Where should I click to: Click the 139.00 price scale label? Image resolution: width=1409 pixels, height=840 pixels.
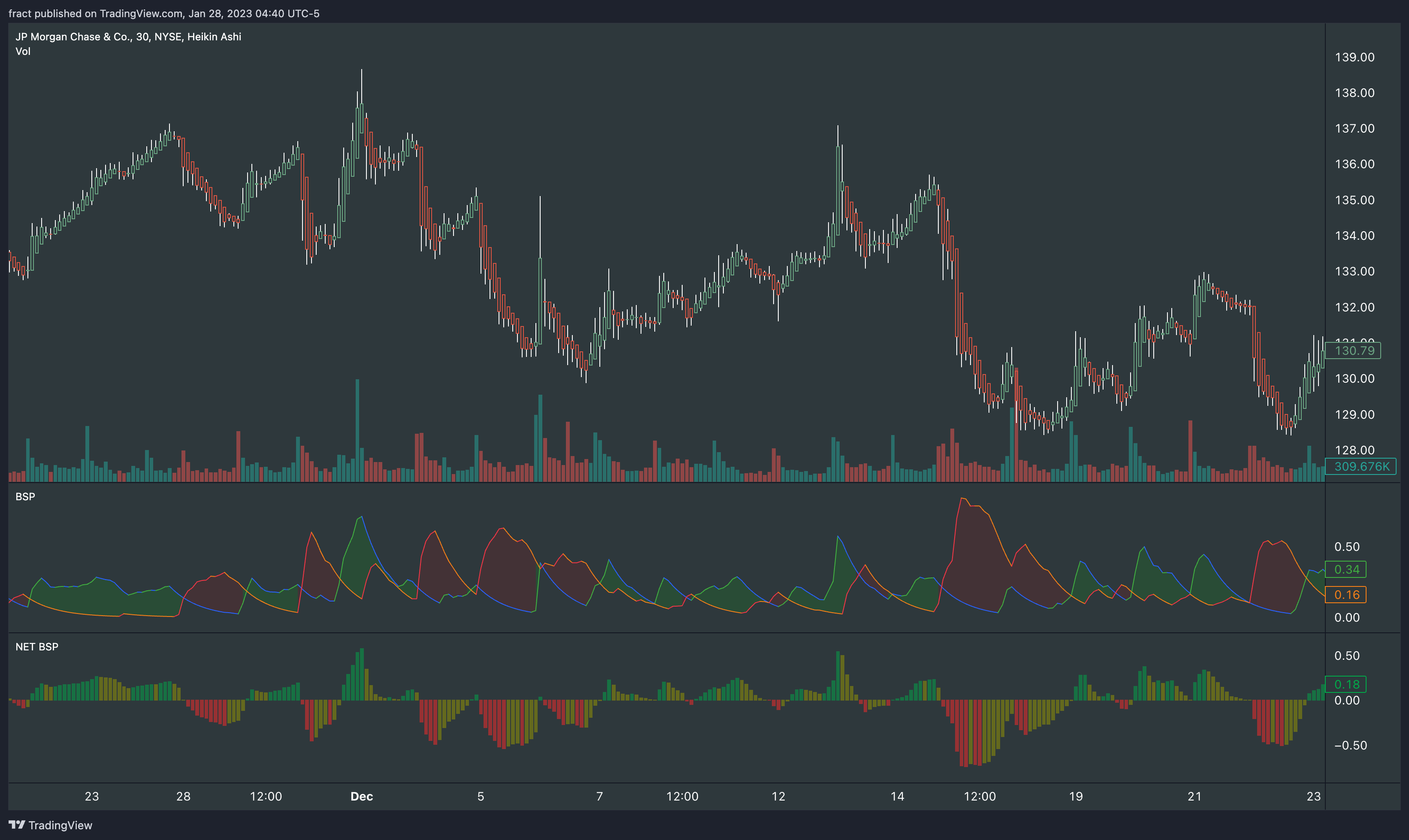[x=1354, y=57]
